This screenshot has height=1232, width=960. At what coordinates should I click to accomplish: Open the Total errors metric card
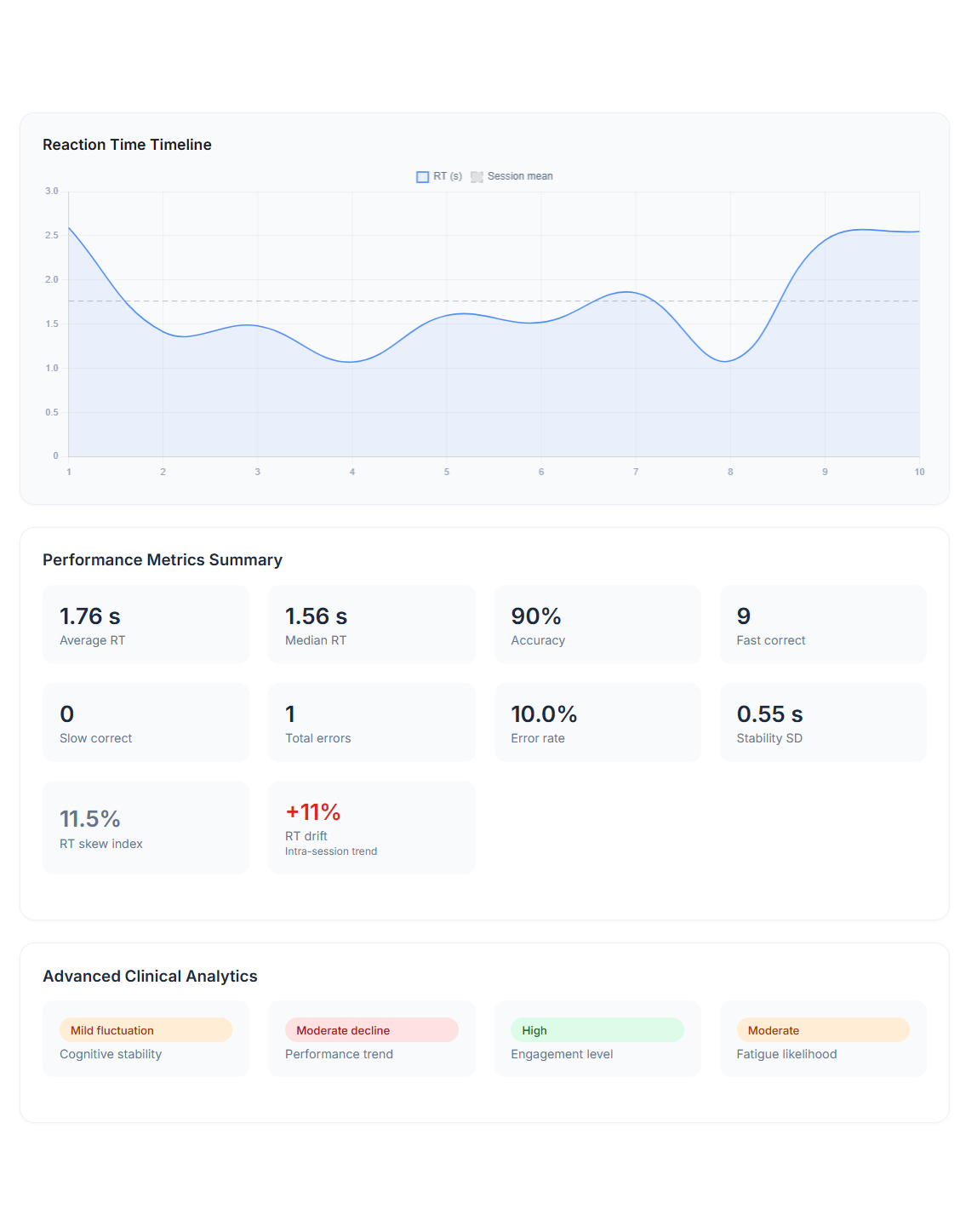coord(371,722)
